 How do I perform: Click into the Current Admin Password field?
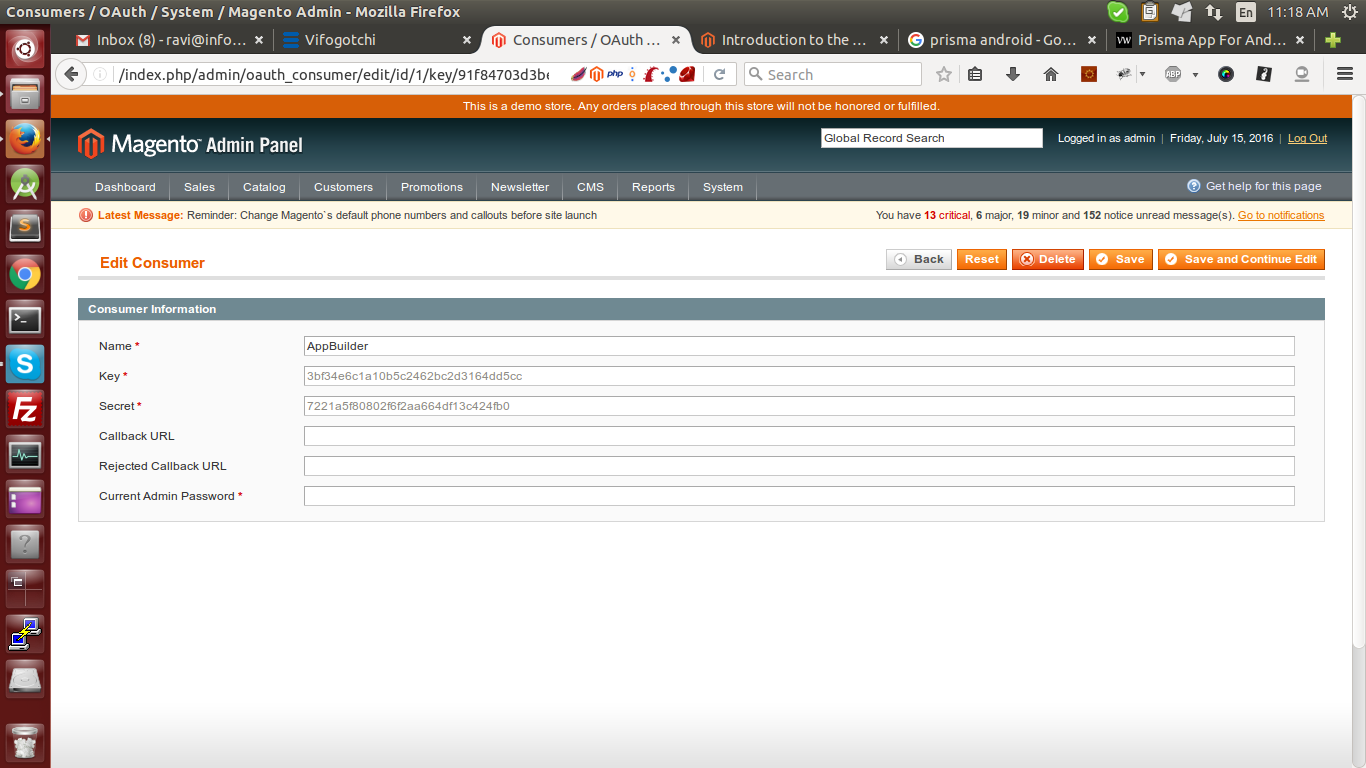point(798,496)
